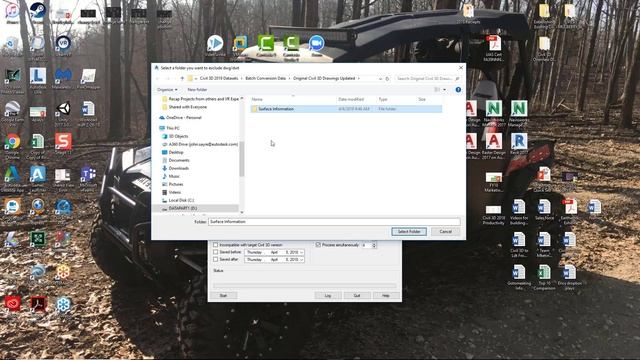This screenshot has width=640, height=360.
Task: Select Batch Conversion Data breadcrumb
Action: [x=265, y=78]
